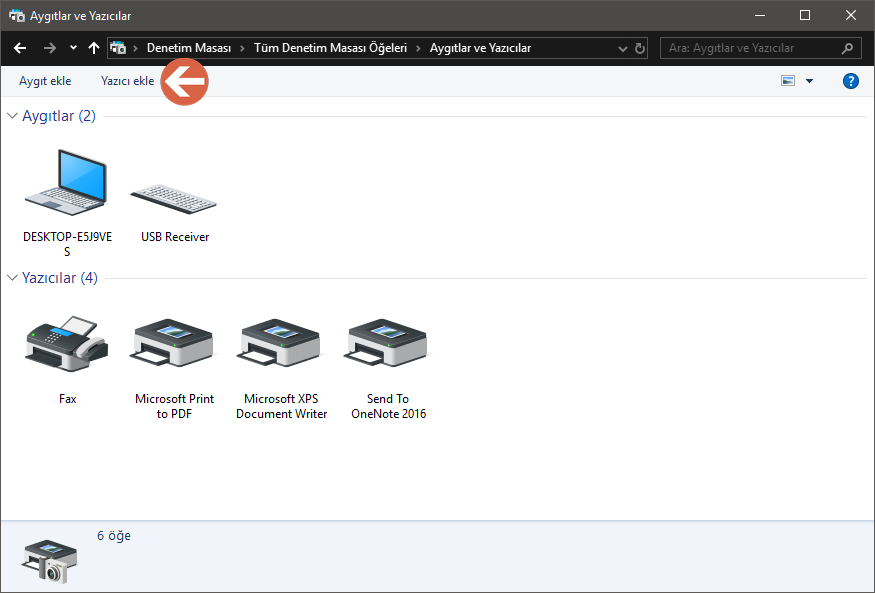
Task: Expand chevron after Denetim Masası breadcrumb
Action: pyautogui.click(x=242, y=49)
